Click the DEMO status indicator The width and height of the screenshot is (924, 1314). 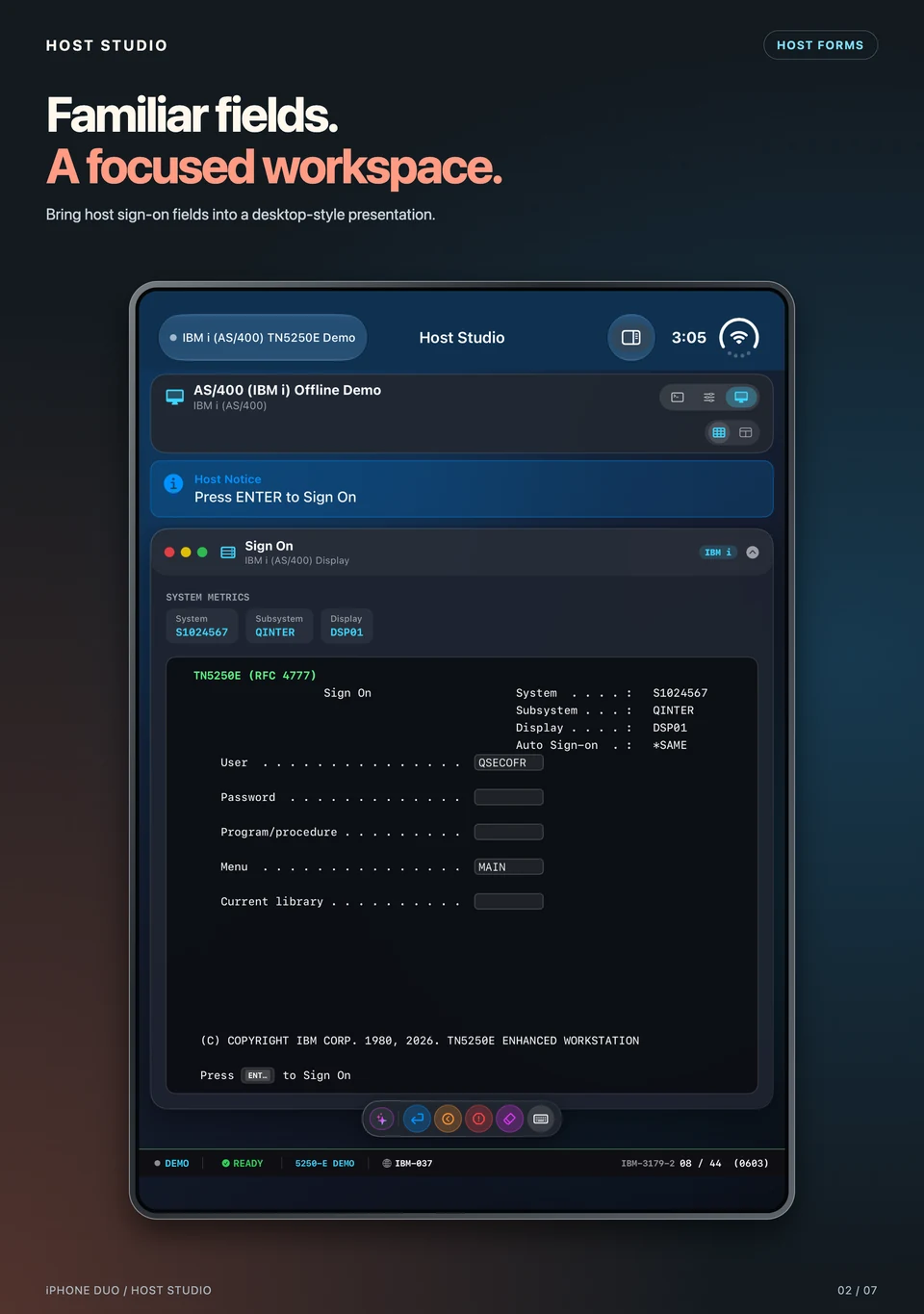tap(171, 1164)
